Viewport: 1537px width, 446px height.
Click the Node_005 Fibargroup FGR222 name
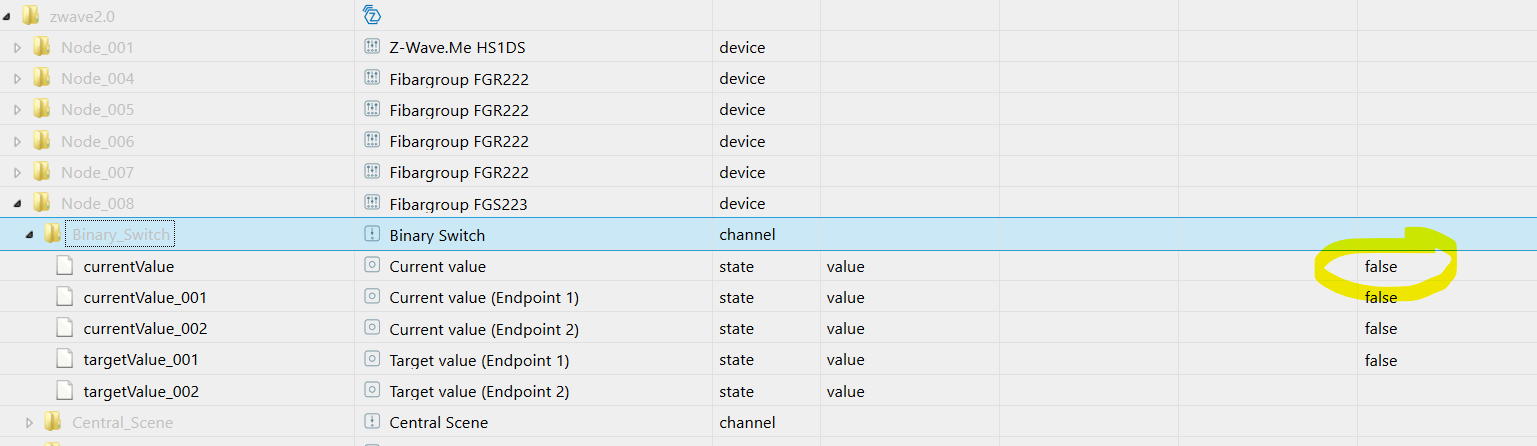[x=459, y=110]
